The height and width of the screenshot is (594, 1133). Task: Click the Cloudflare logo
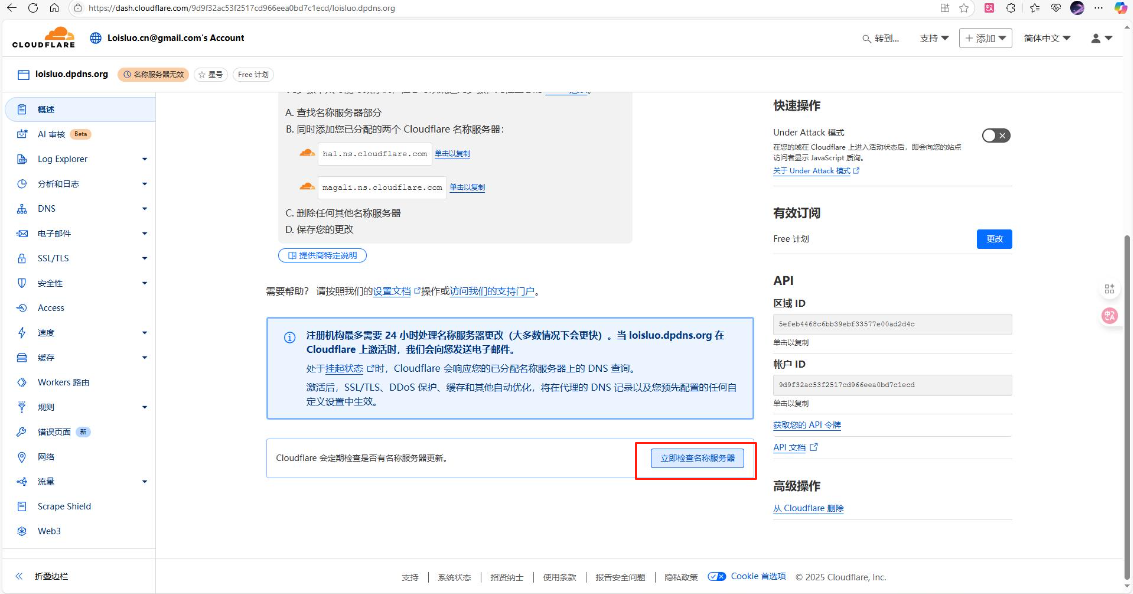point(43,38)
